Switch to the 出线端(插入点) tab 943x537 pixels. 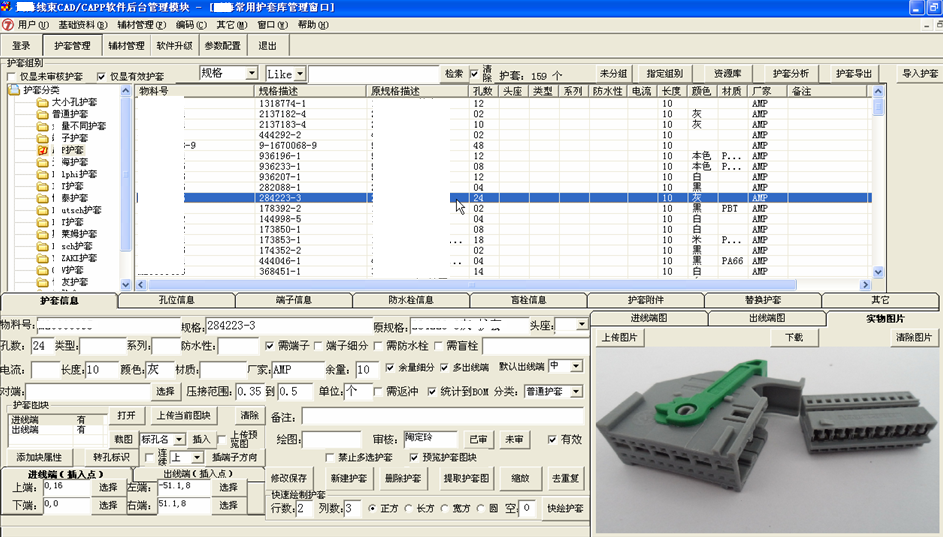click(x=198, y=474)
